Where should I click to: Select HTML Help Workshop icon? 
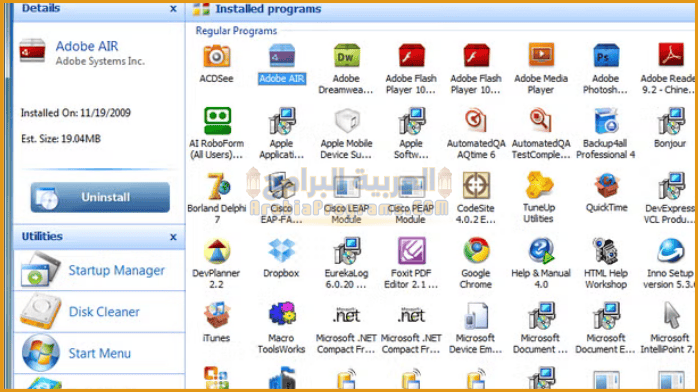(x=606, y=251)
